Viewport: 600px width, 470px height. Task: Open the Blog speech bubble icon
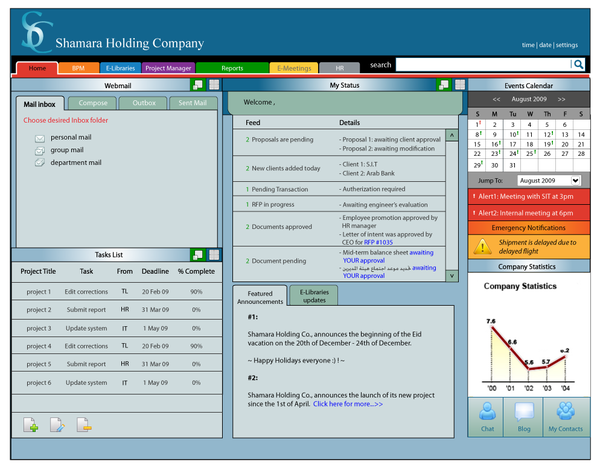pos(524,411)
